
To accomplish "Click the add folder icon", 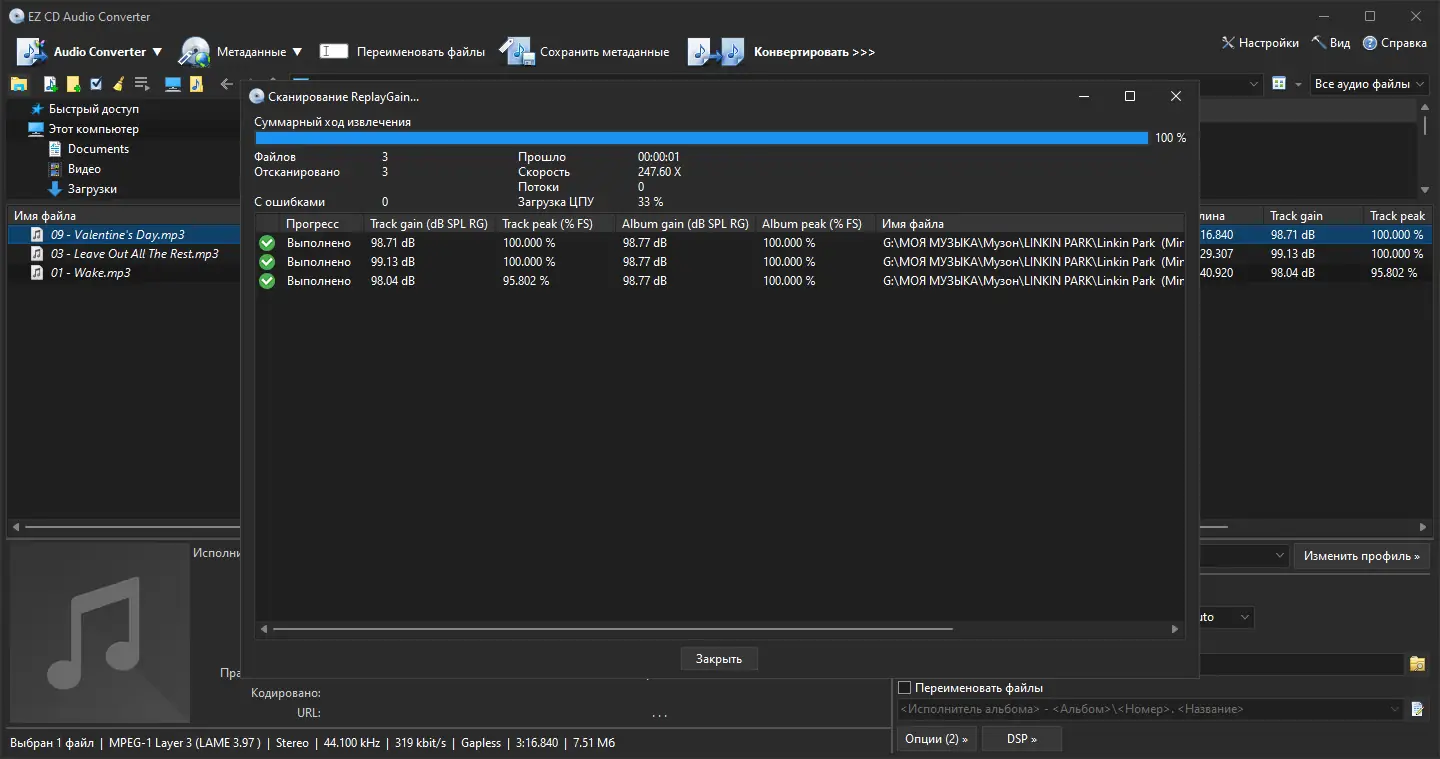I will pyautogui.click(x=73, y=84).
